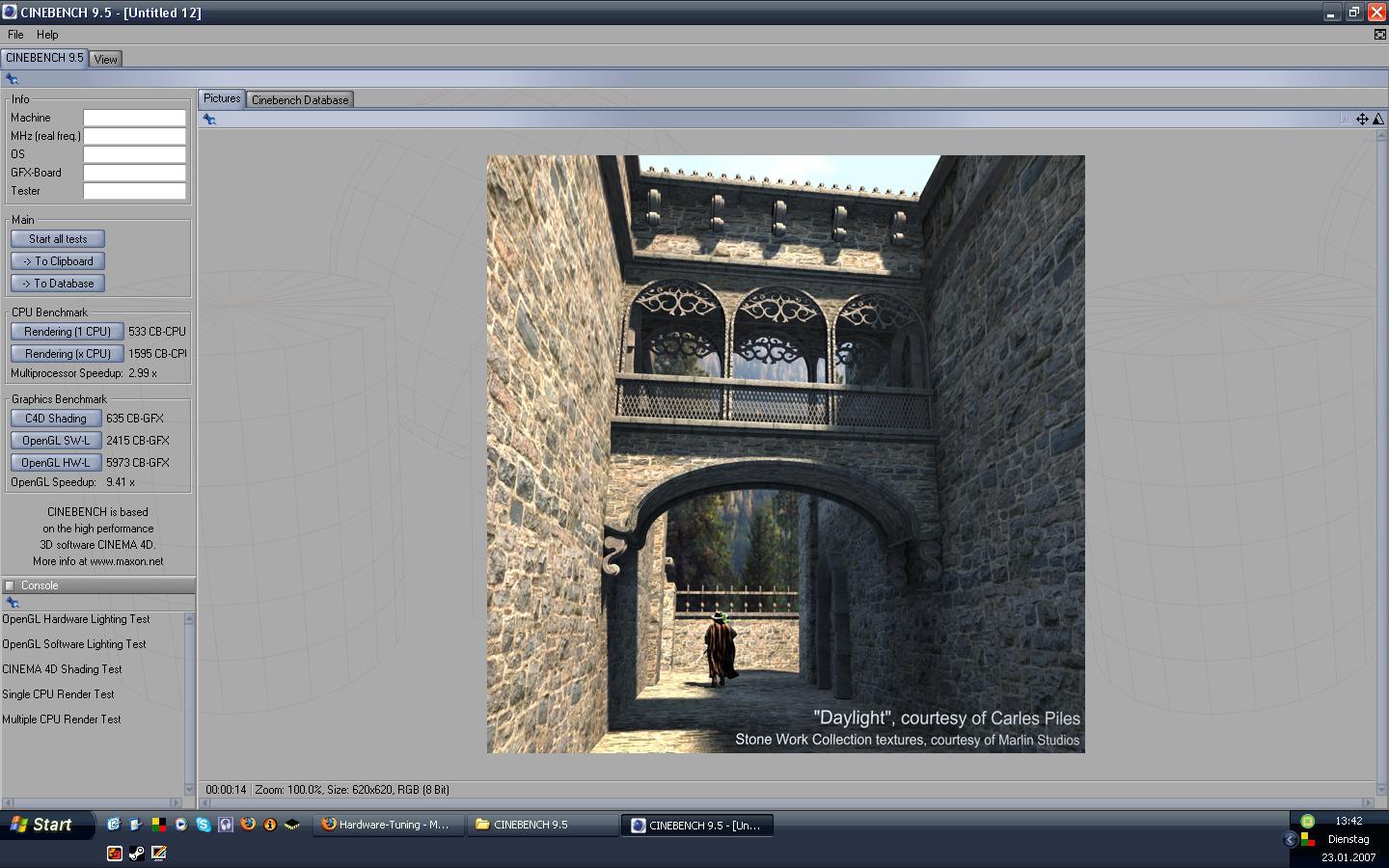The width and height of the screenshot is (1389, 868).
Task: Toggle the fullscreen icon in the menu bar
Action: [1379, 35]
